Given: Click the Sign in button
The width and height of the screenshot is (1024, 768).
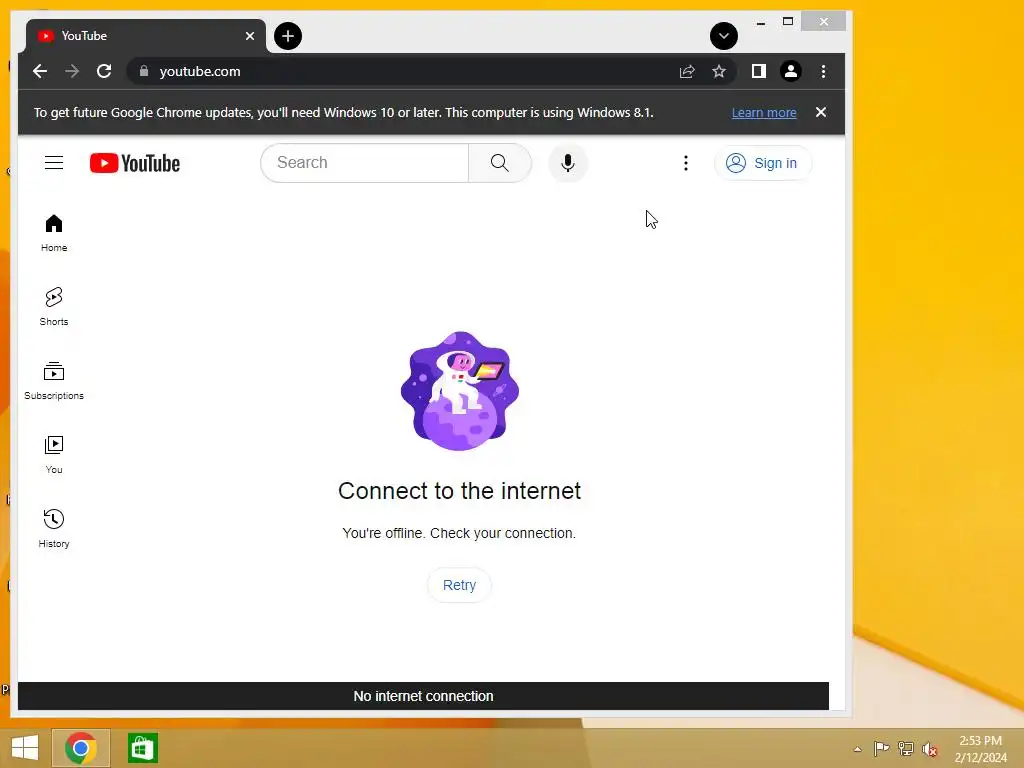Looking at the screenshot, I should click(x=762, y=163).
